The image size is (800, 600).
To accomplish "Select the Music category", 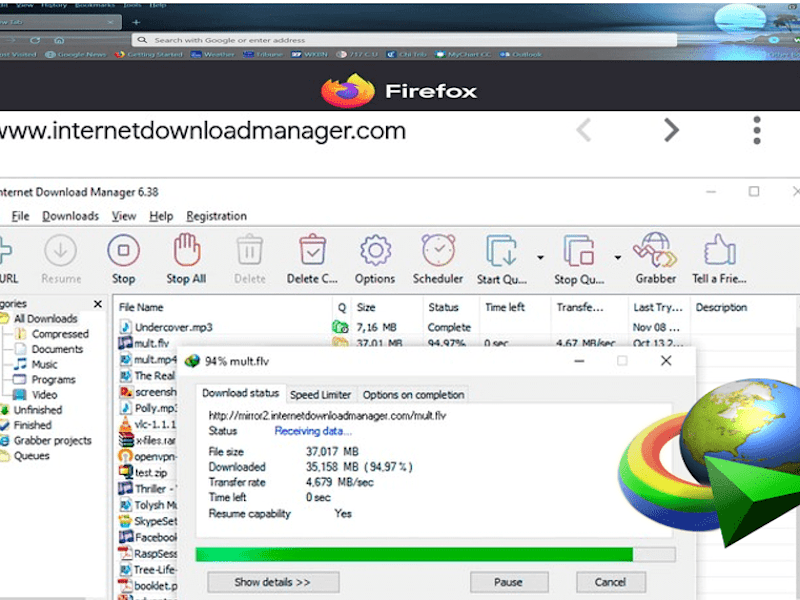I will (x=44, y=364).
